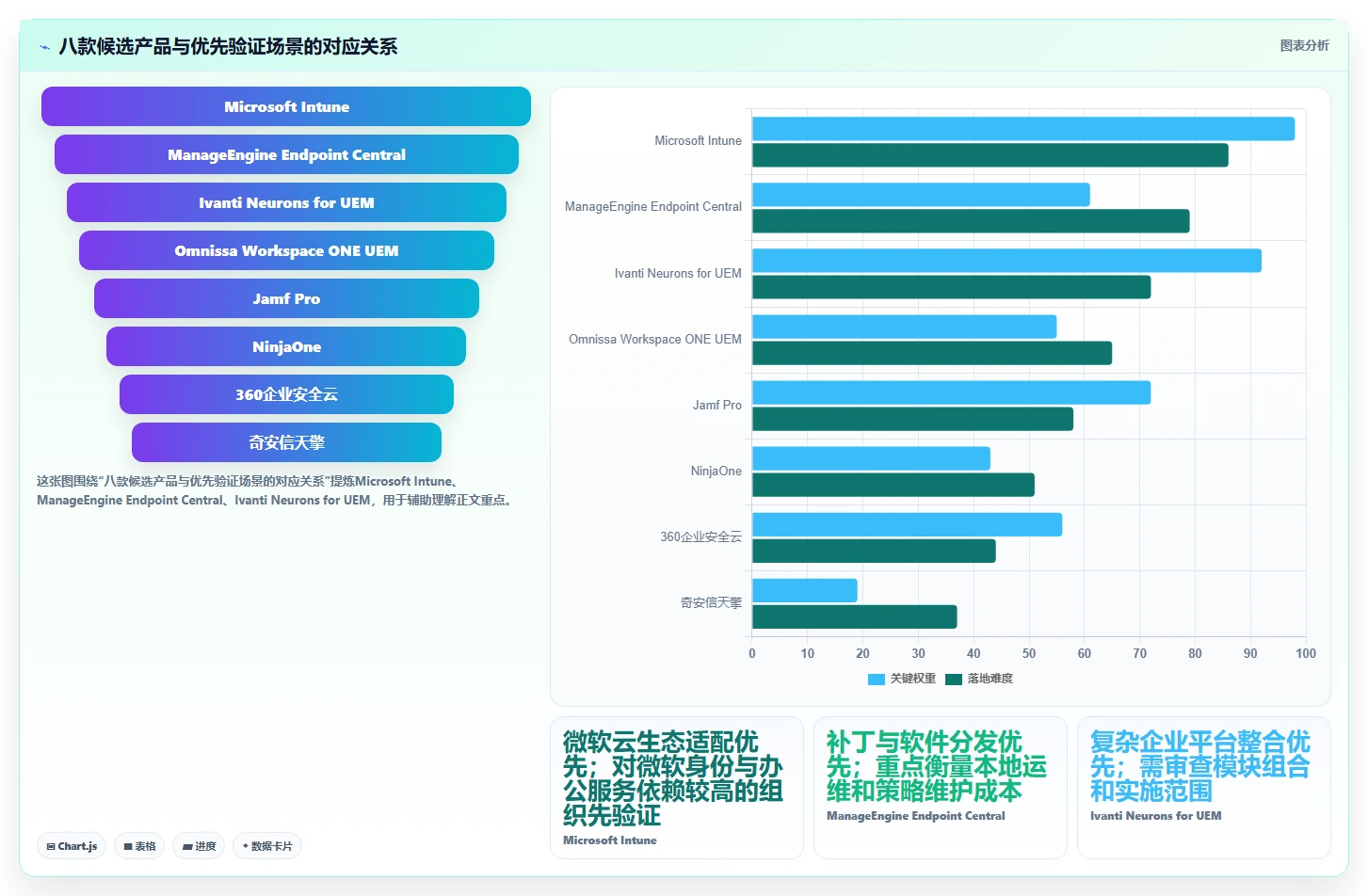The image size is (1368, 896).
Task: Click the 数据卡片 tag chip
Action: click(x=267, y=846)
